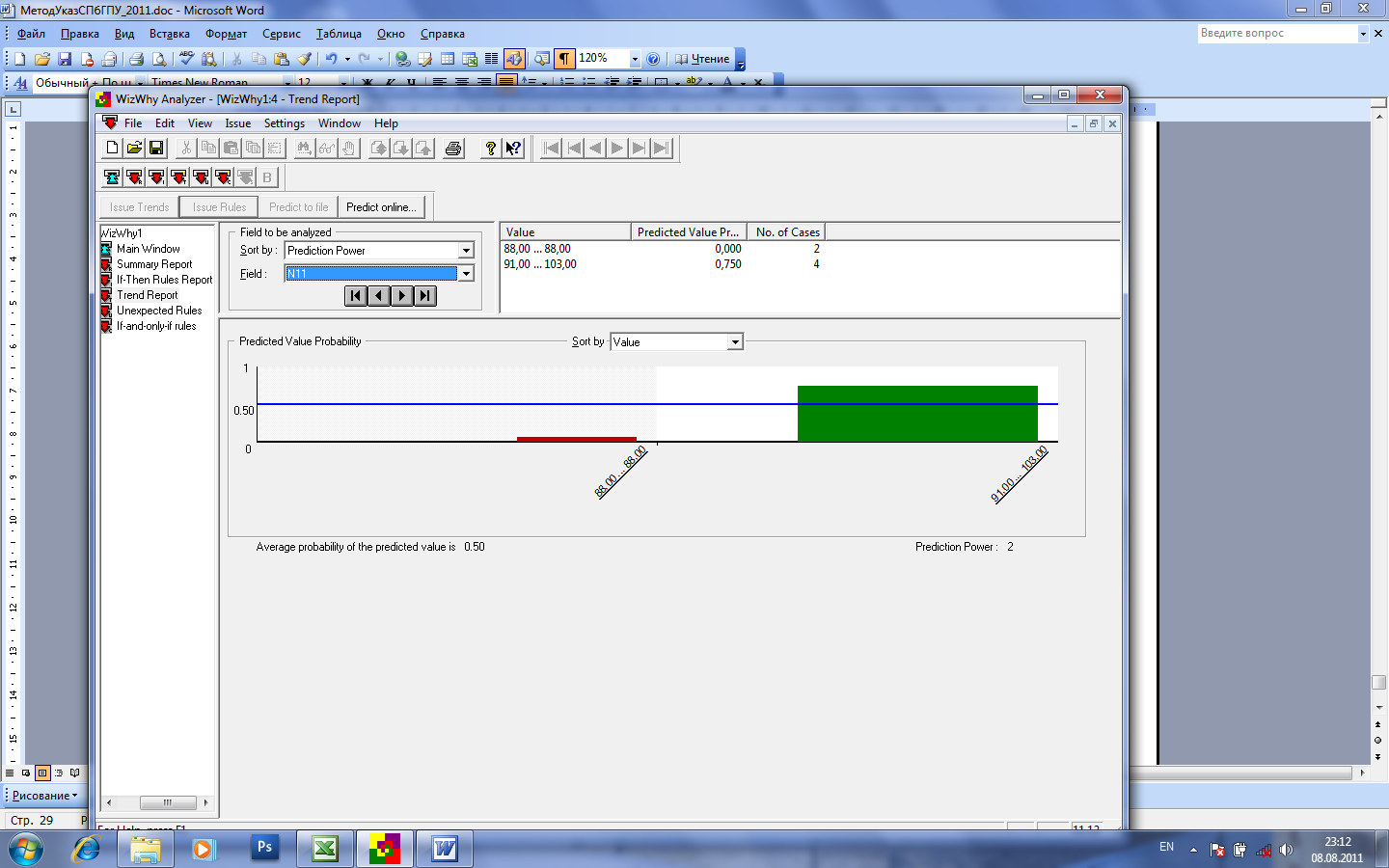Open the Word Таблица menu
The image size is (1389, 868).
[x=339, y=34]
